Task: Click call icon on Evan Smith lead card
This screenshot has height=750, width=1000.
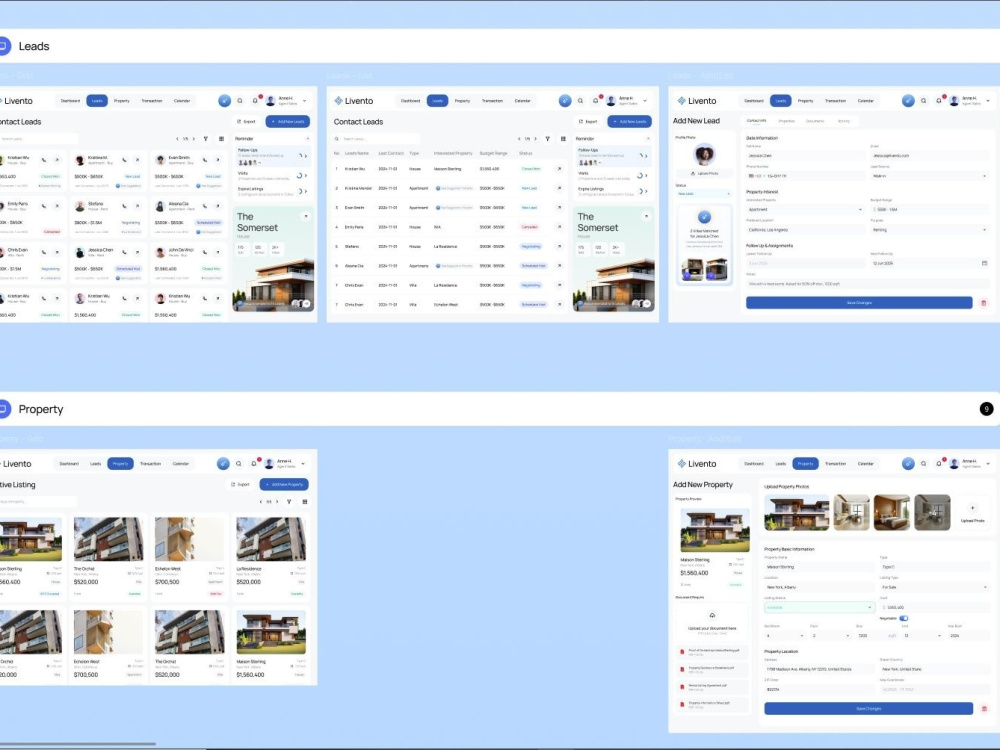Action: (x=205, y=160)
